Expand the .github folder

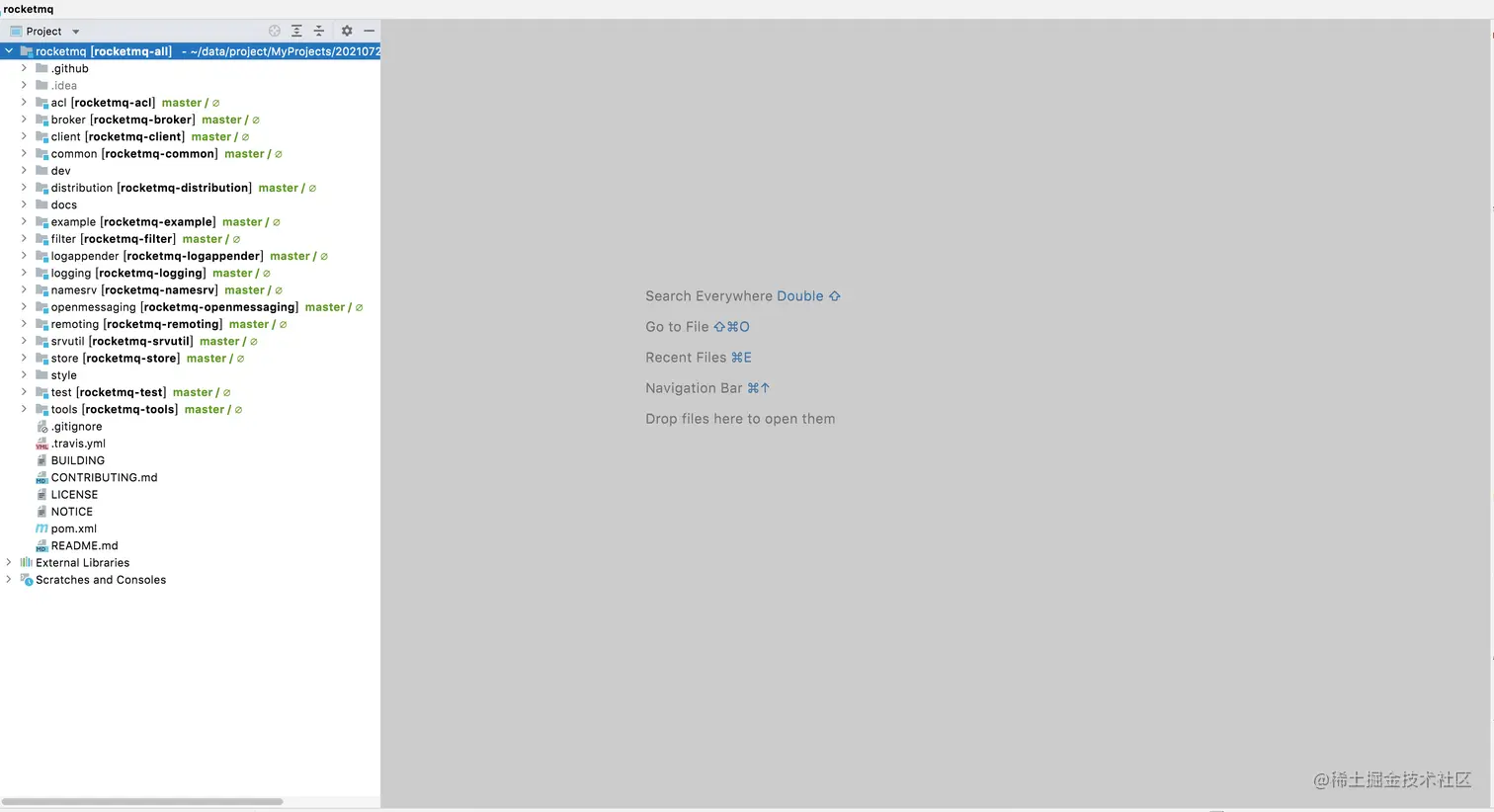pos(24,68)
